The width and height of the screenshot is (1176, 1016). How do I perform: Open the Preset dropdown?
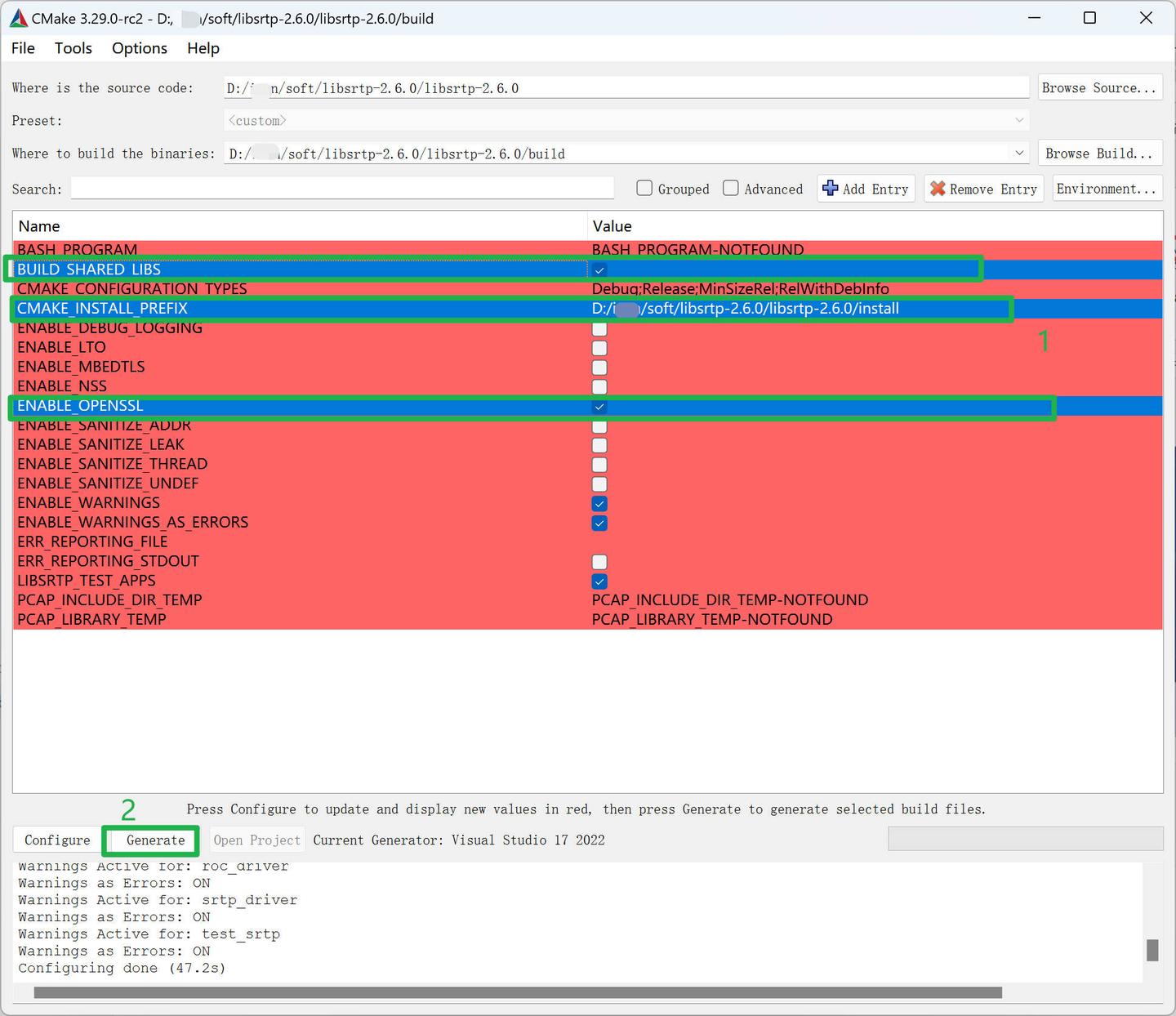coord(626,121)
